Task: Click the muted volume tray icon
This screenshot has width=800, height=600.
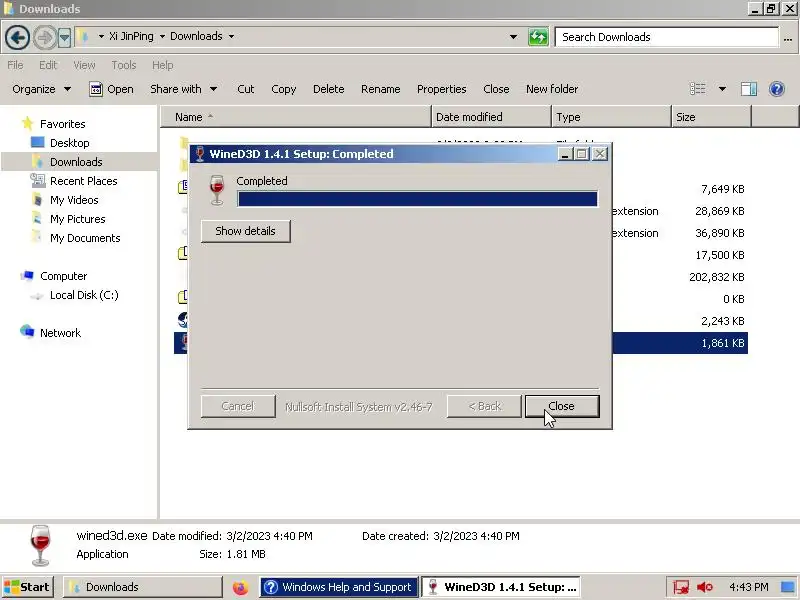Action: pos(705,587)
